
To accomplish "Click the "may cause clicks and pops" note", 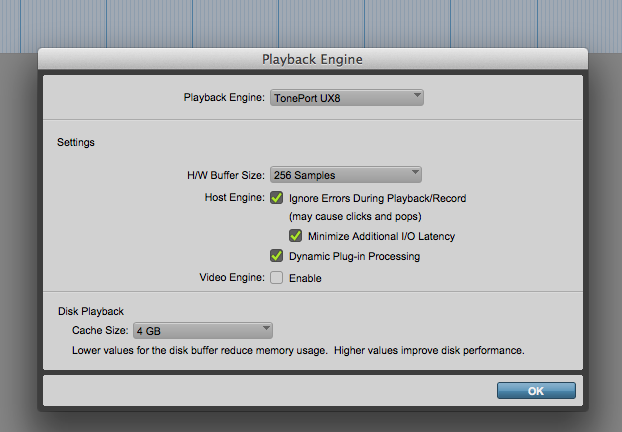I will tap(354, 217).
